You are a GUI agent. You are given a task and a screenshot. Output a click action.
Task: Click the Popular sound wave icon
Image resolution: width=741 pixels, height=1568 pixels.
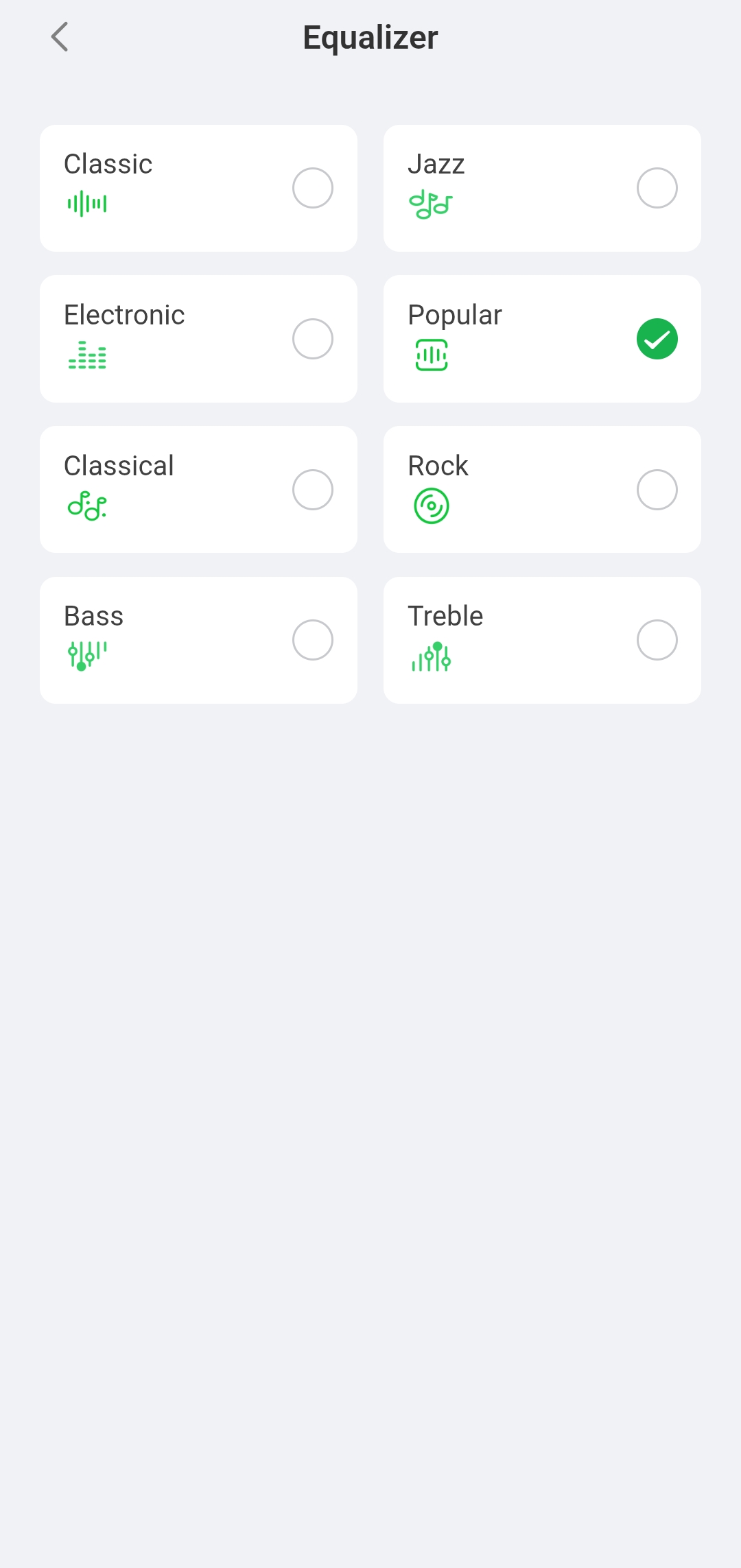(432, 355)
